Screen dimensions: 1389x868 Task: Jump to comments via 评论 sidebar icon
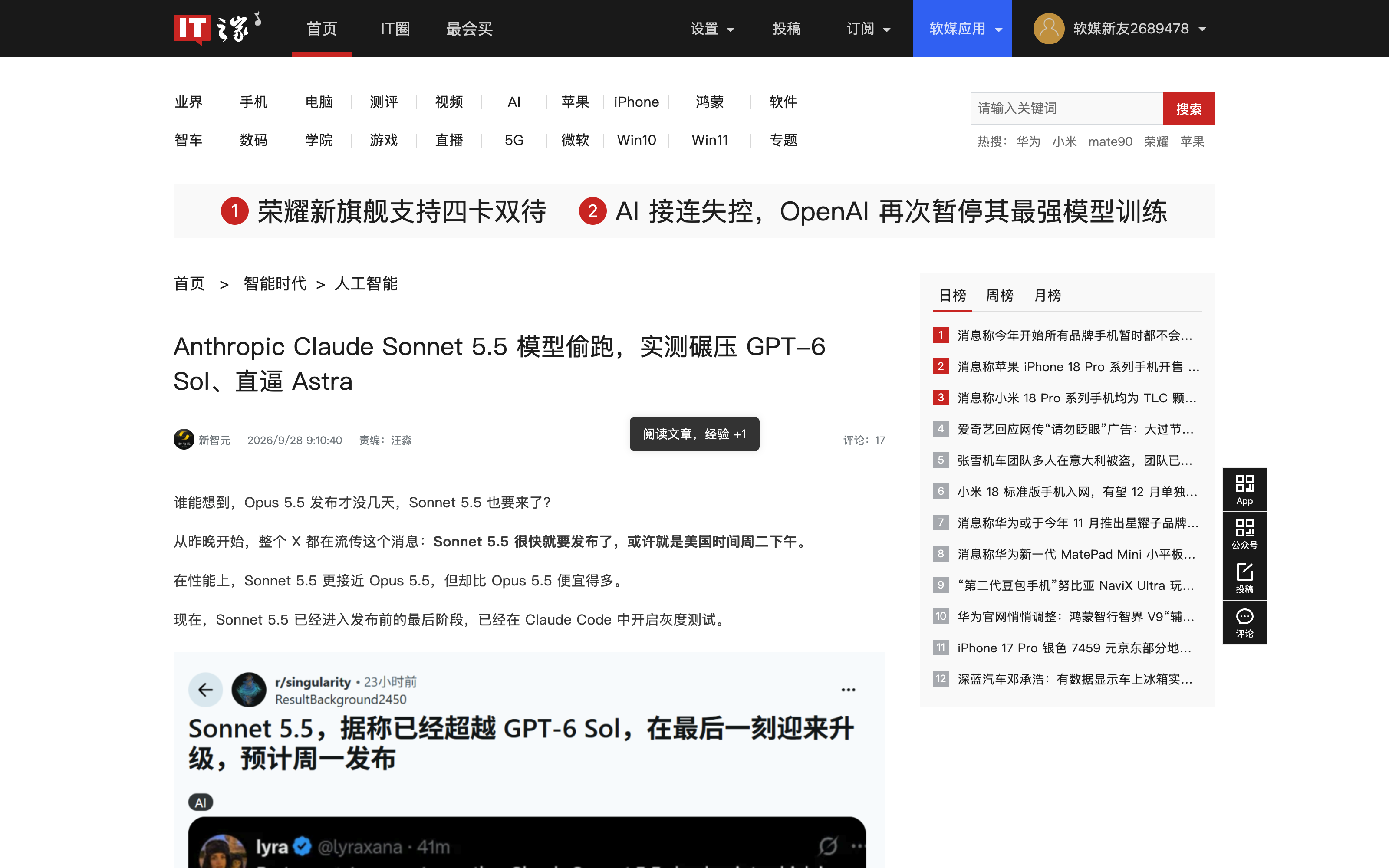tap(1244, 622)
